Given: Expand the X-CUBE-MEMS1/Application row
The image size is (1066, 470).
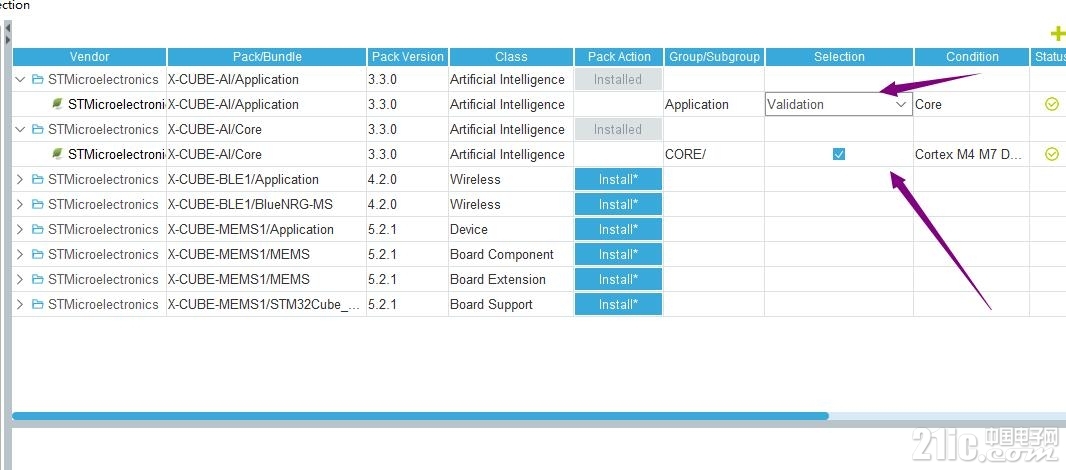Looking at the screenshot, I should (x=20, y=229).
